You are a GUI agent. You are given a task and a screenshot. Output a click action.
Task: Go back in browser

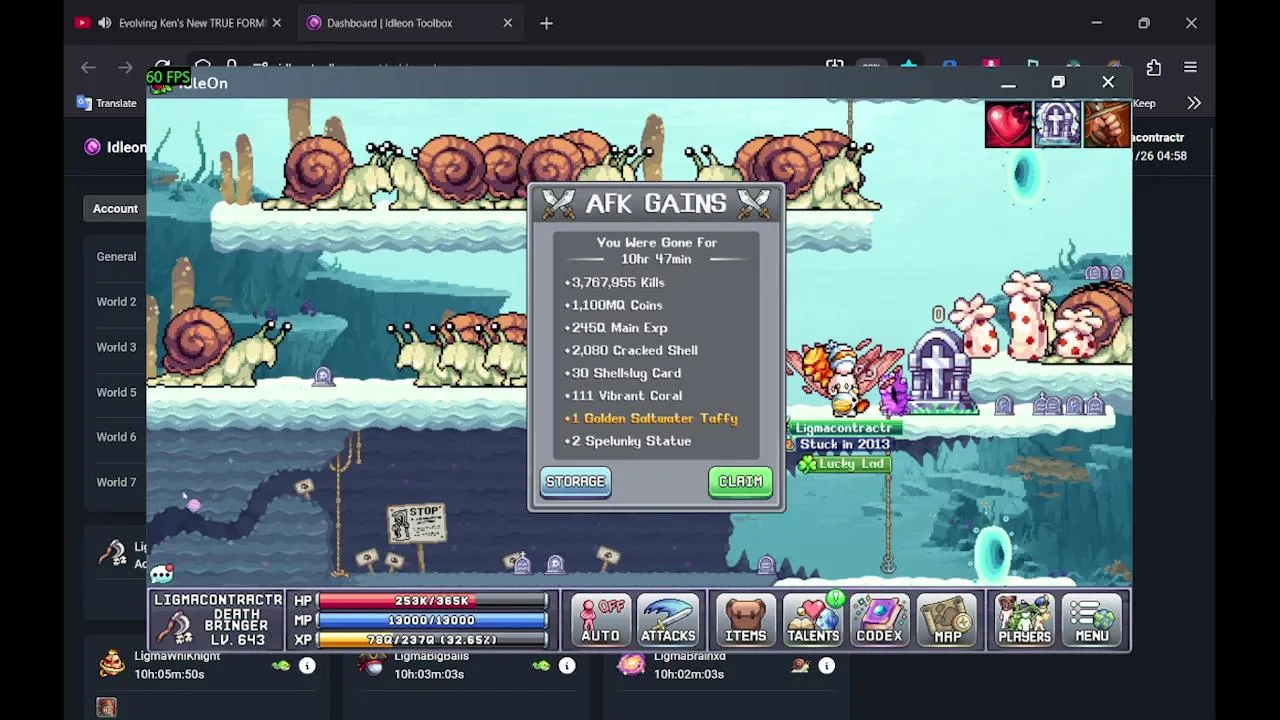(88, 67)
